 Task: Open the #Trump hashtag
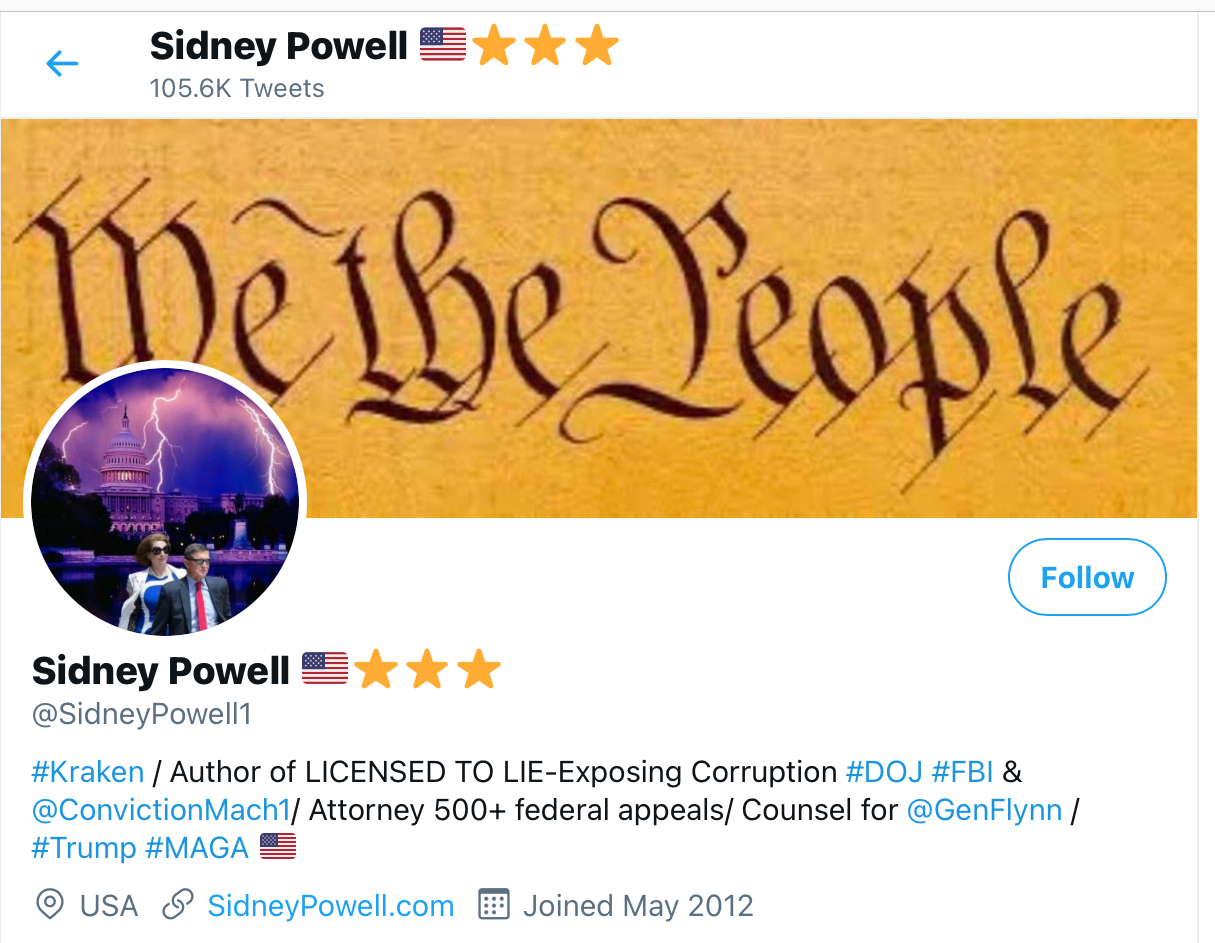point(84,848)
